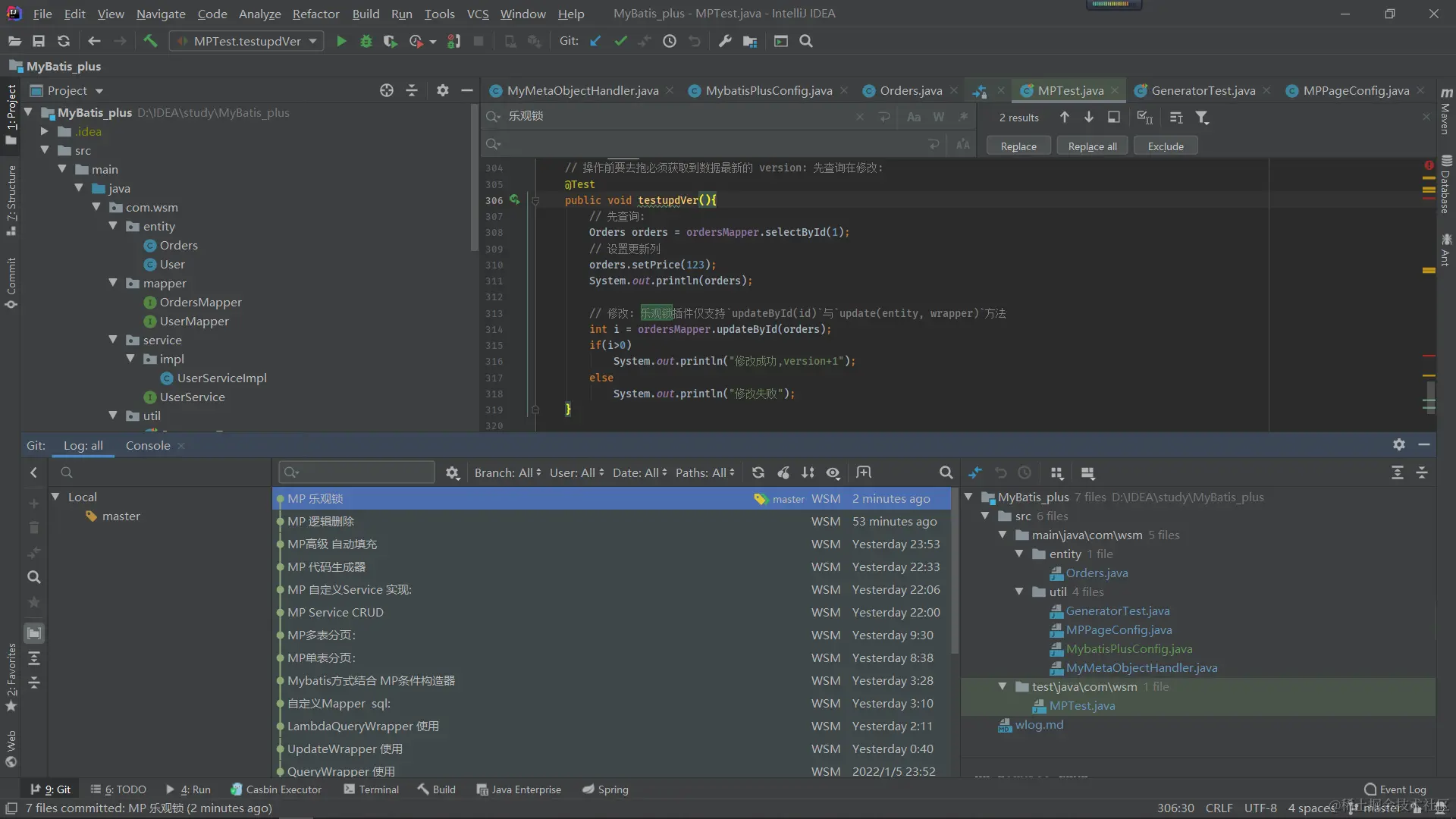Open Date: All filter dropdown
Screen dimensions: 1456x819
coord(639,473)
